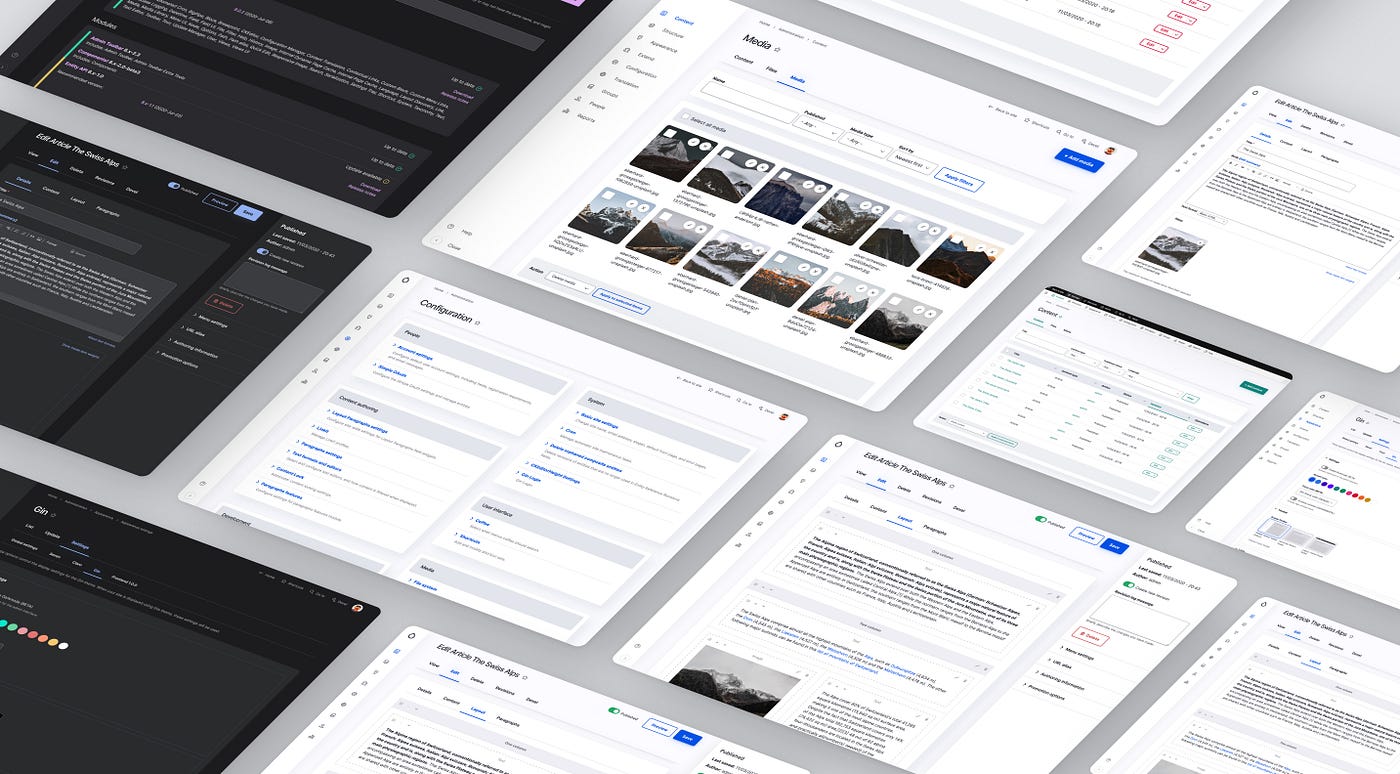The height and width of the screenshot is (774, 1400).
Task: Toggle Published switch in dark article editor
Action: 174,186
